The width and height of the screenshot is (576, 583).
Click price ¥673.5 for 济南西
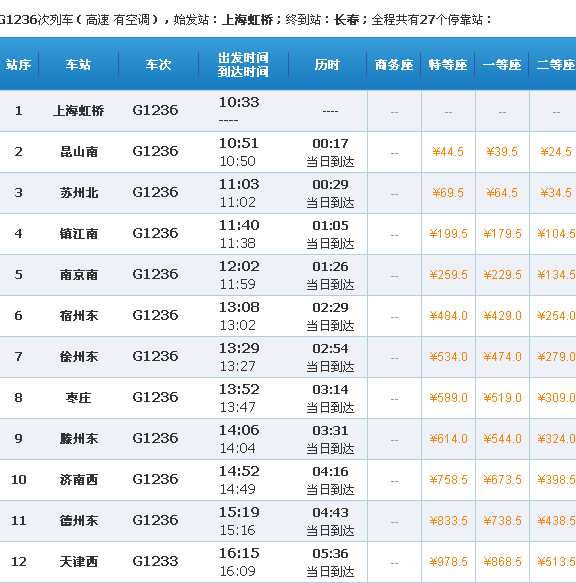(502, 480)
